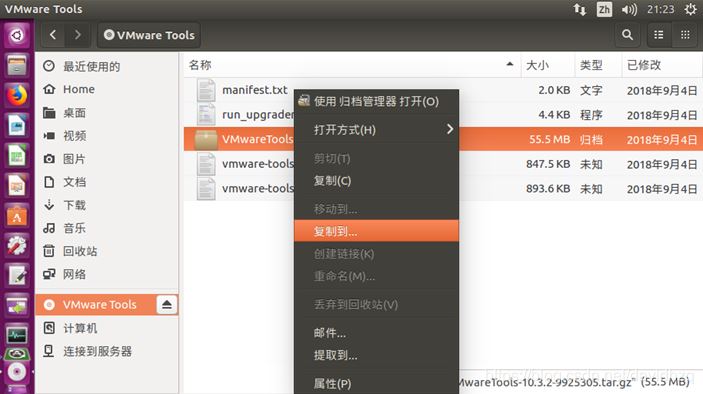The width and height of the screenshot is (703, 394).
Task: Click the VMware Tools location path button
Action: tap(149, 35)
